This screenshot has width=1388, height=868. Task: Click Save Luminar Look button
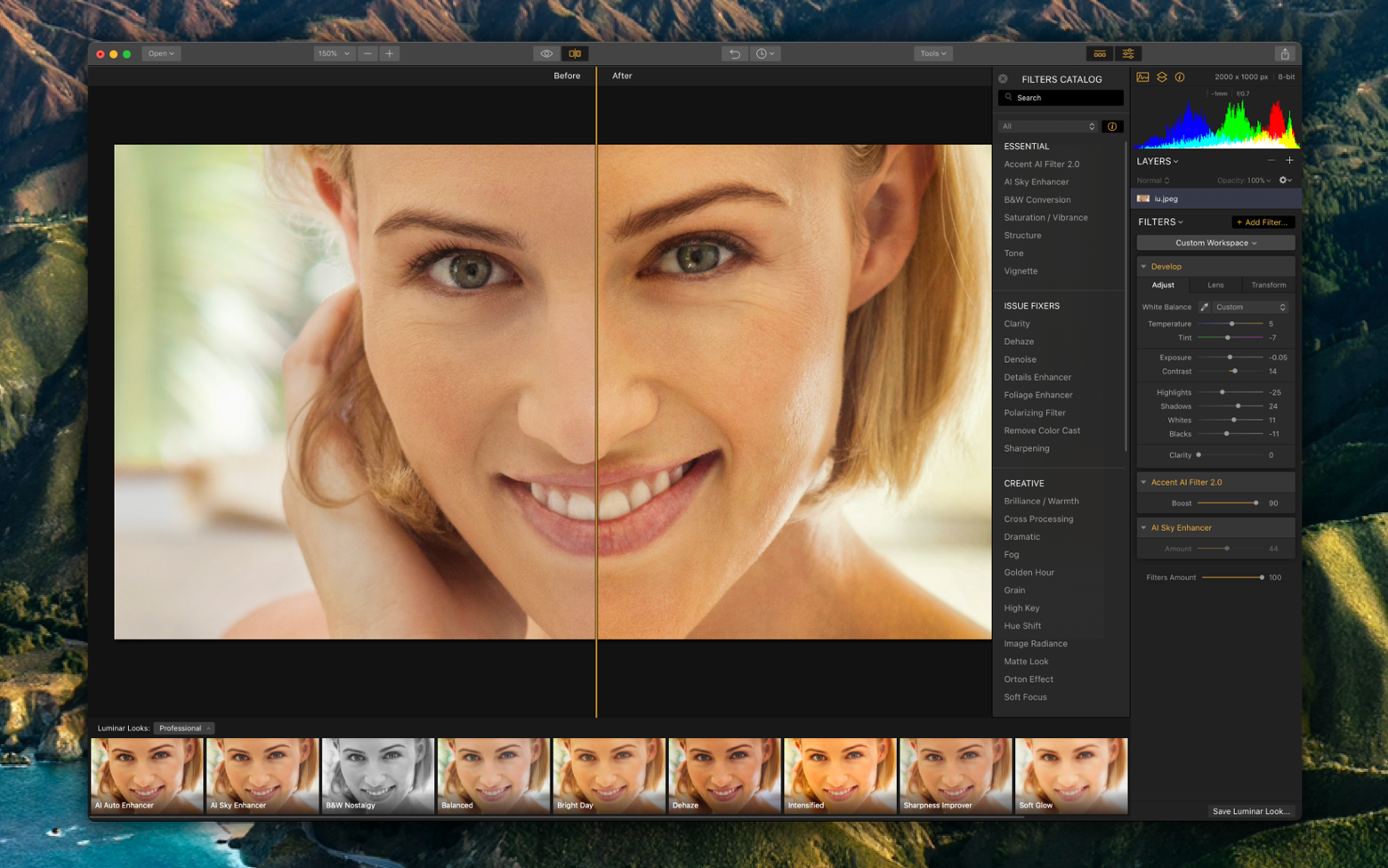1250,811
